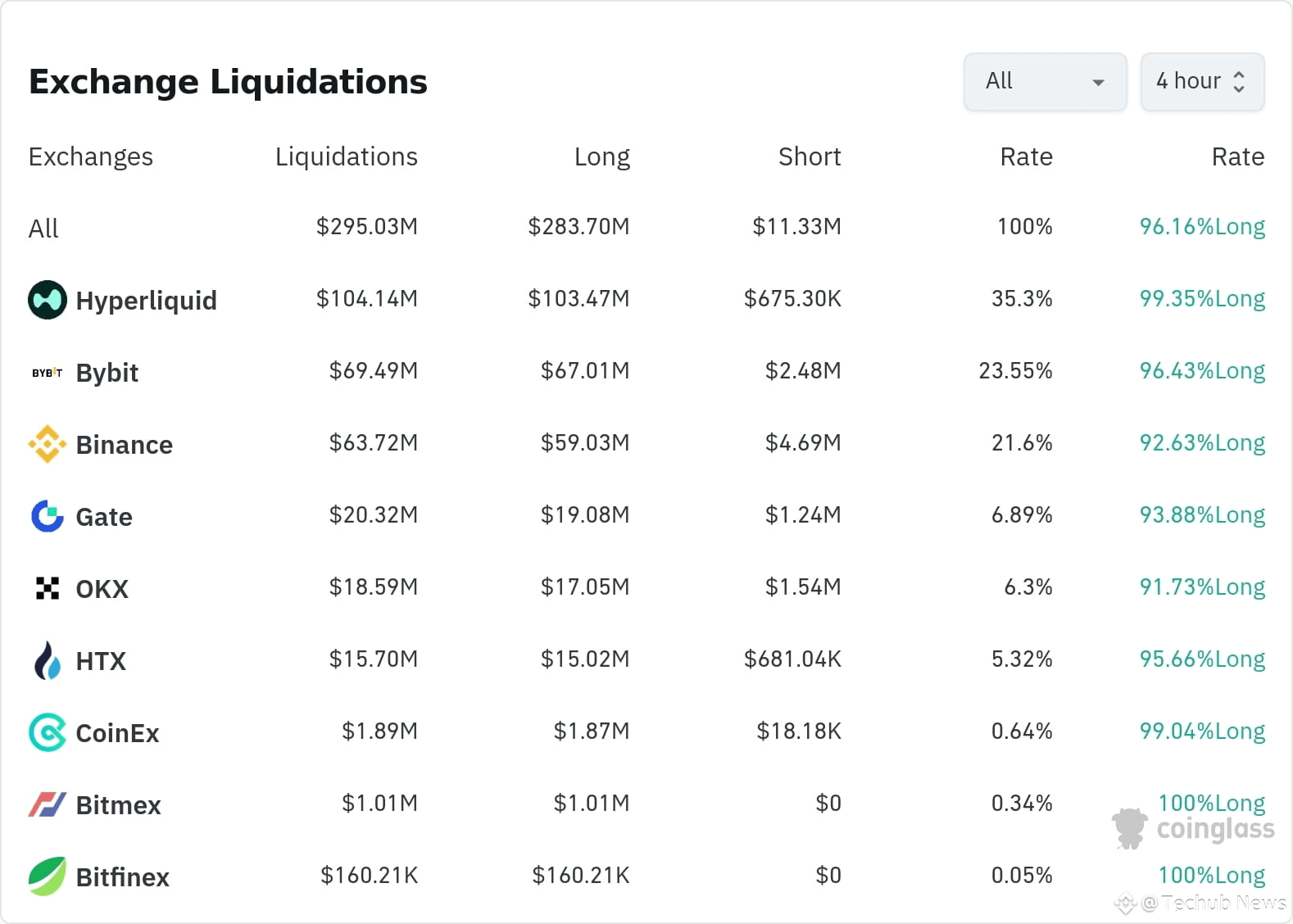Click the coinglass watermark logo

point(1193,828)
